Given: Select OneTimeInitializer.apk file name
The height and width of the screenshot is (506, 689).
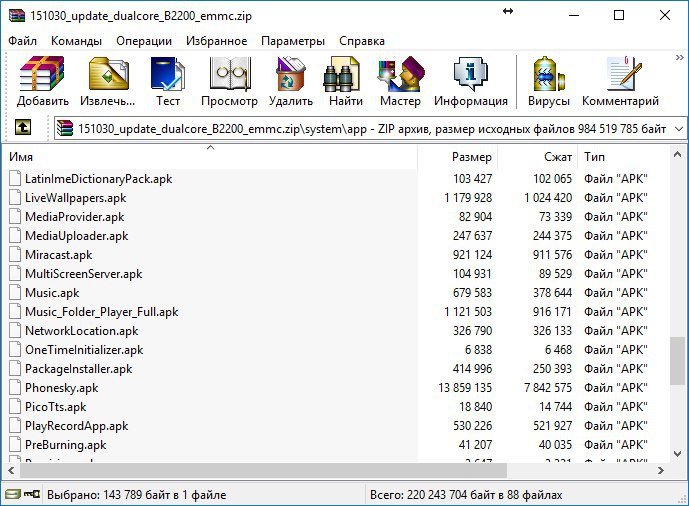Looking at the screenshot, I should point(84,350).
